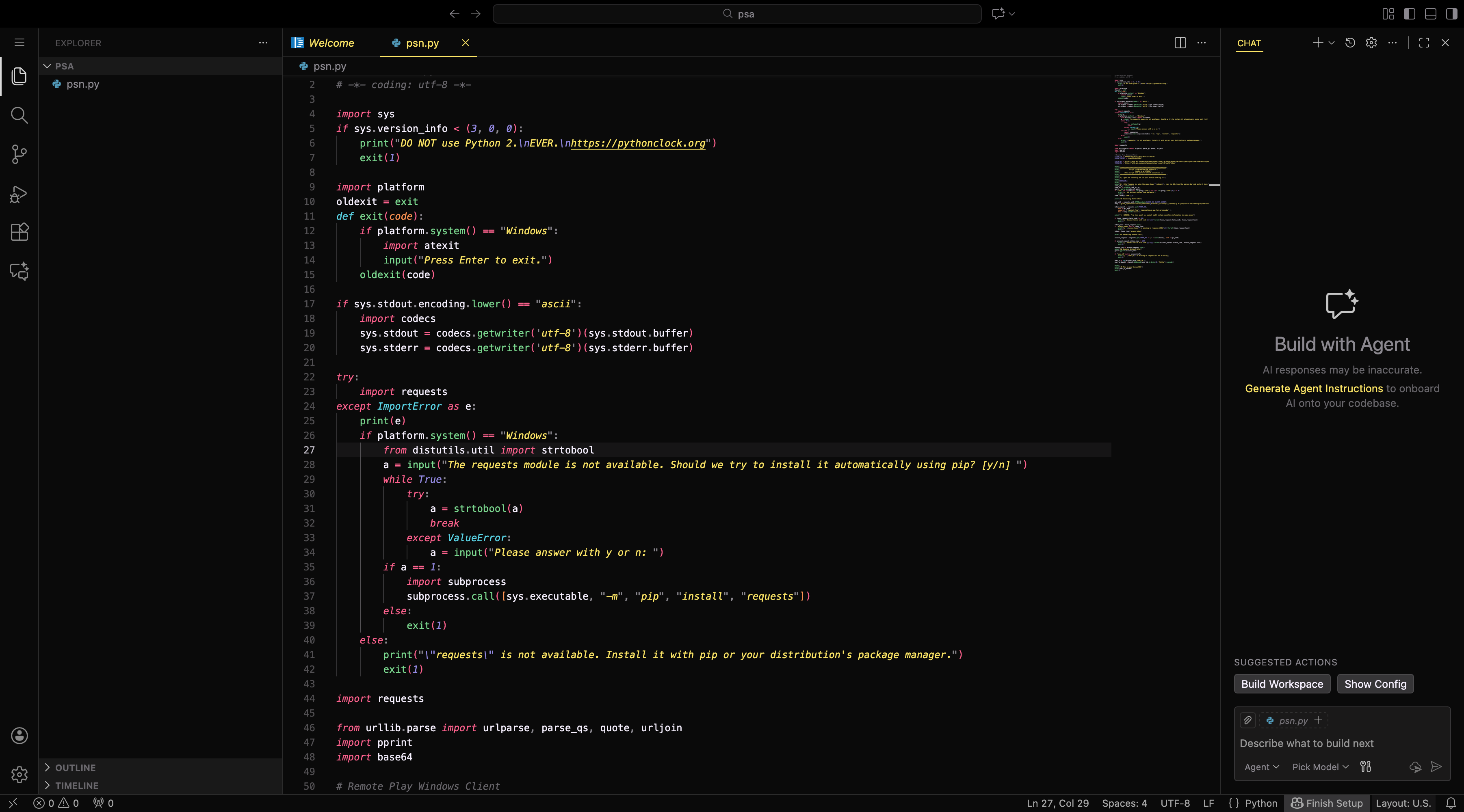1464x812 pixels.
Task: Click Spaces: 4 indentation status
Action: click(x=1124, y=803)
